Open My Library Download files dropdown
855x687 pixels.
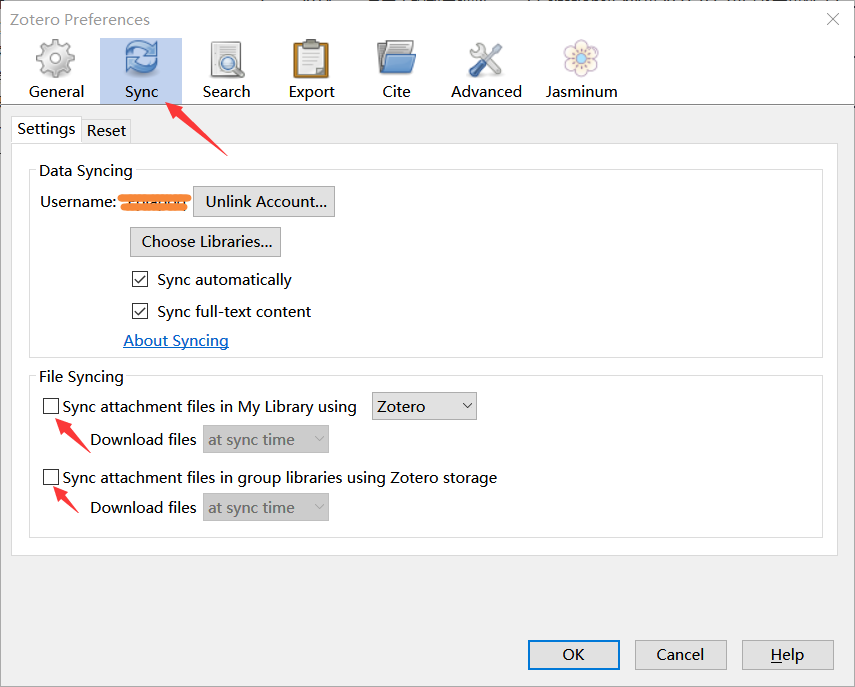click(x=266, y=439)
